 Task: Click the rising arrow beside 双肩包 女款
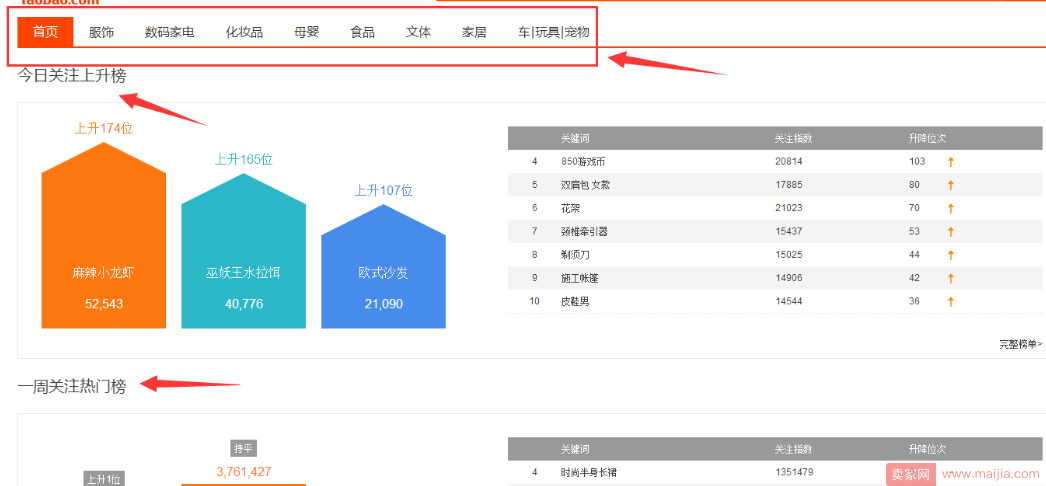[x=951, y=185]
